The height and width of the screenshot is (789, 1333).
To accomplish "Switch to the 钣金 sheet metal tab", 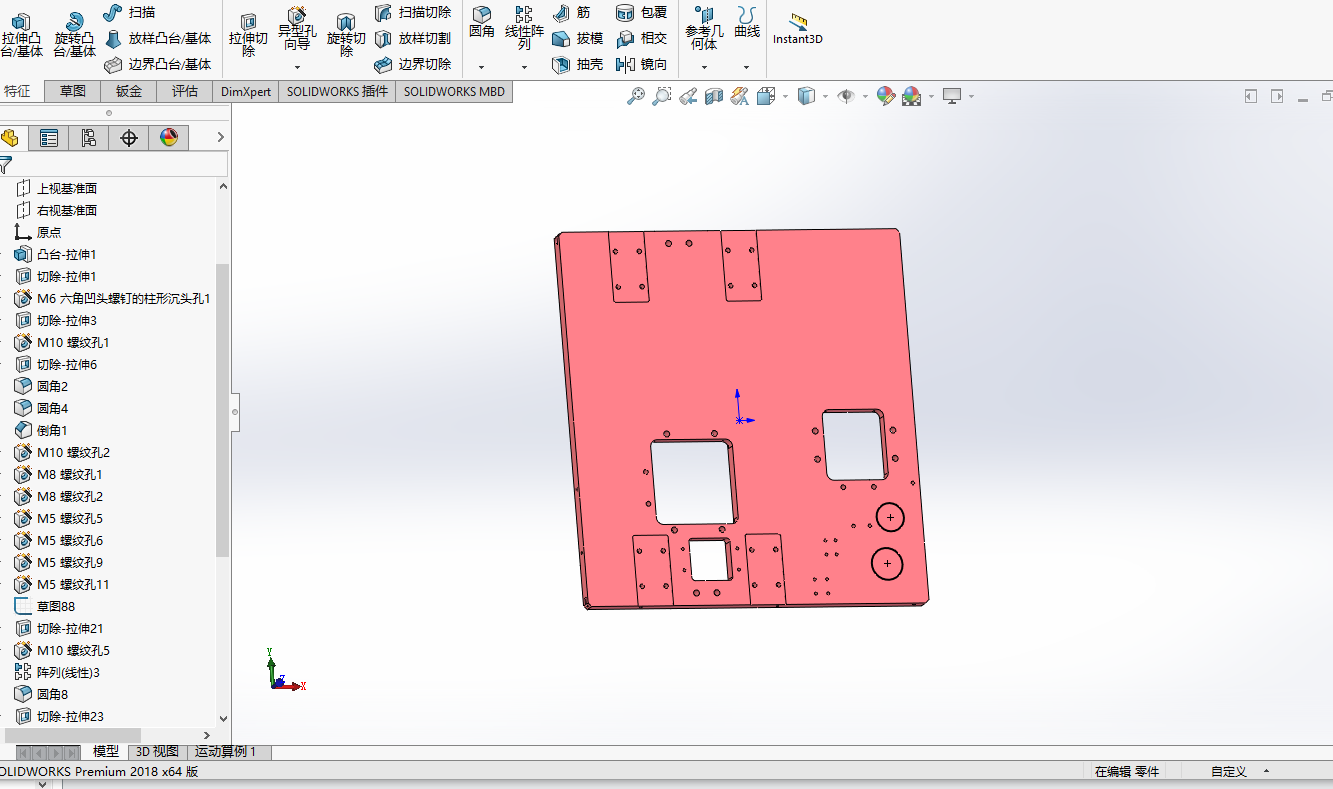I will [128, 91].
